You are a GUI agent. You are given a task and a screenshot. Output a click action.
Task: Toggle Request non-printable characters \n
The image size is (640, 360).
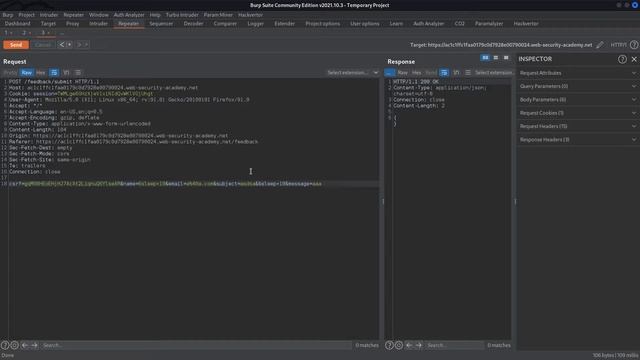coord(66,73)
